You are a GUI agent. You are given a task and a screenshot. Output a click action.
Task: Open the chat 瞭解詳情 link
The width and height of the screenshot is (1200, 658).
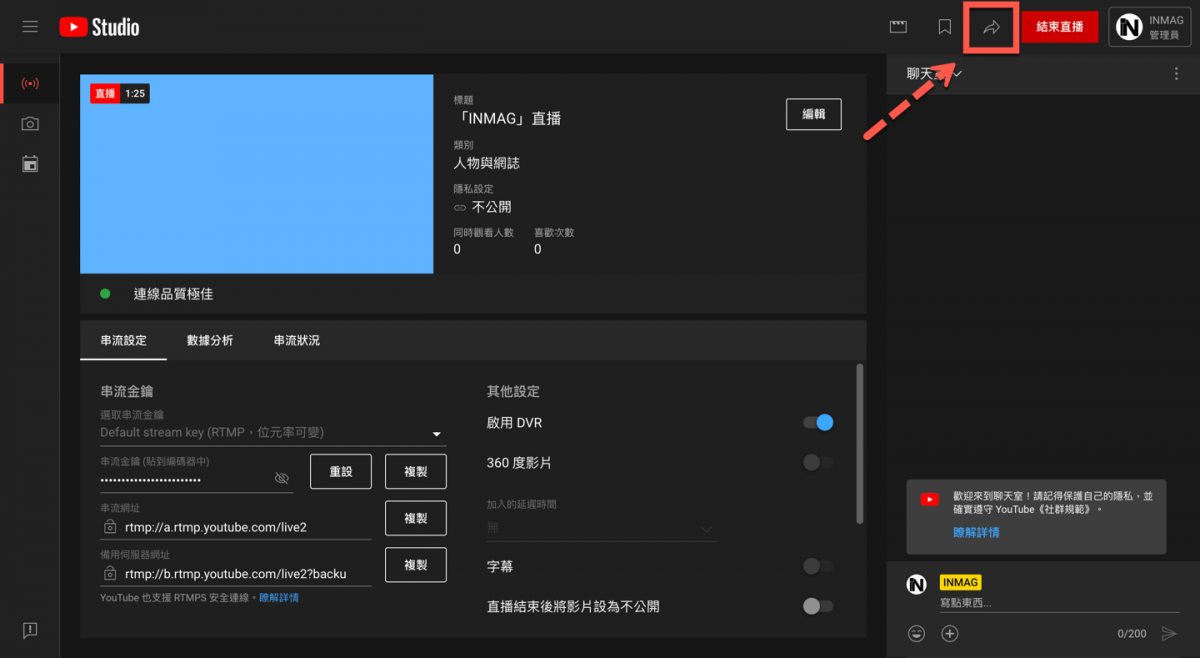(x=976, y=532)
